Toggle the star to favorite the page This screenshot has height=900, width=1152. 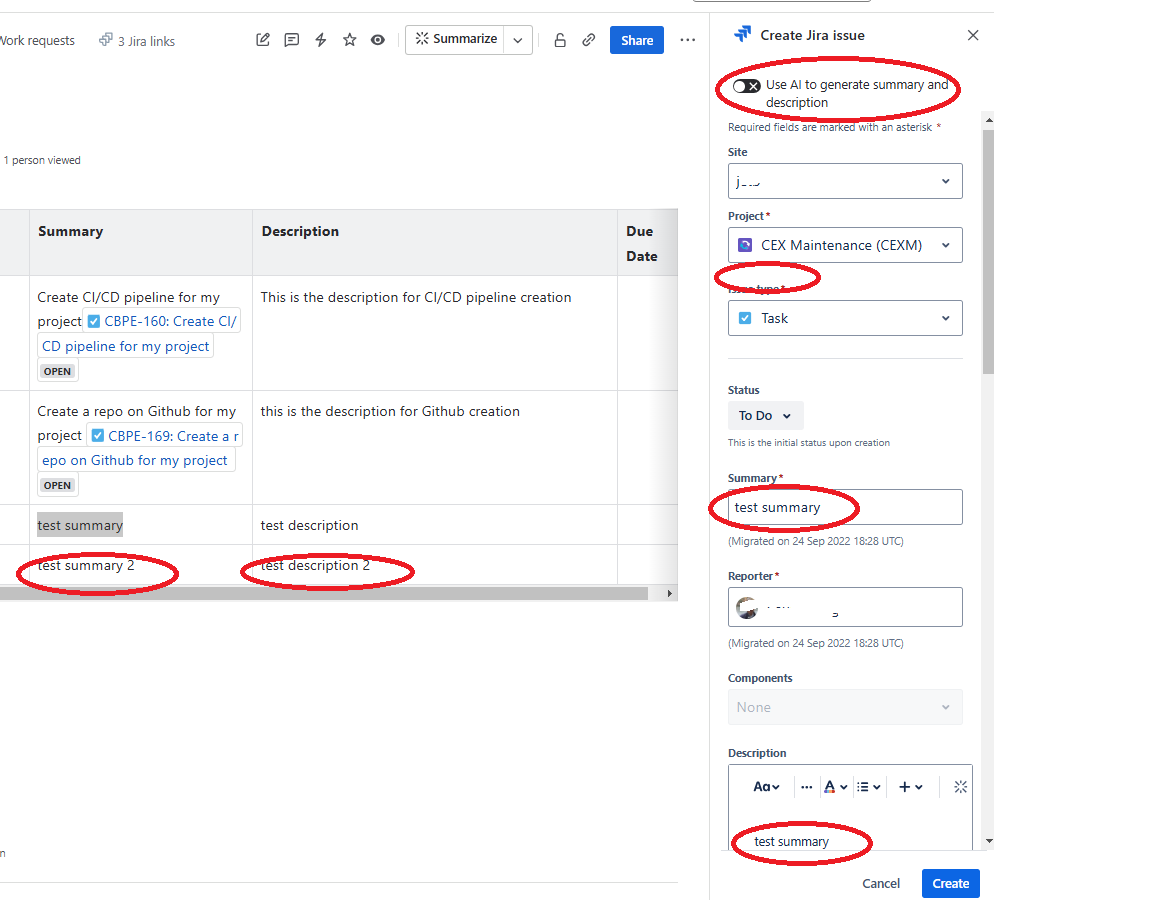point(349,39)
